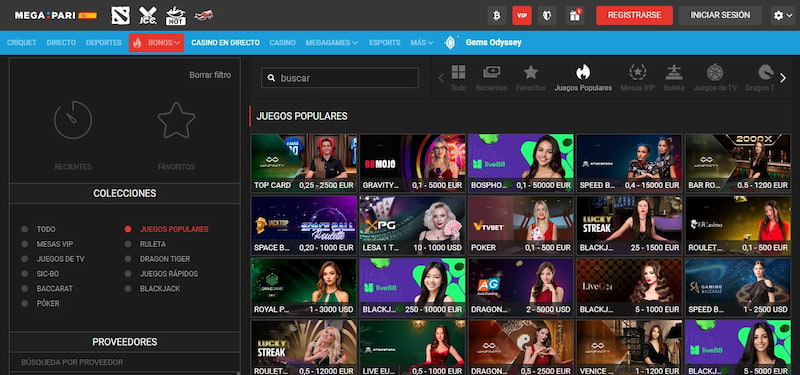Open the red race car icon
Viewport: 800px width, 375px height.
click(204, 15)
